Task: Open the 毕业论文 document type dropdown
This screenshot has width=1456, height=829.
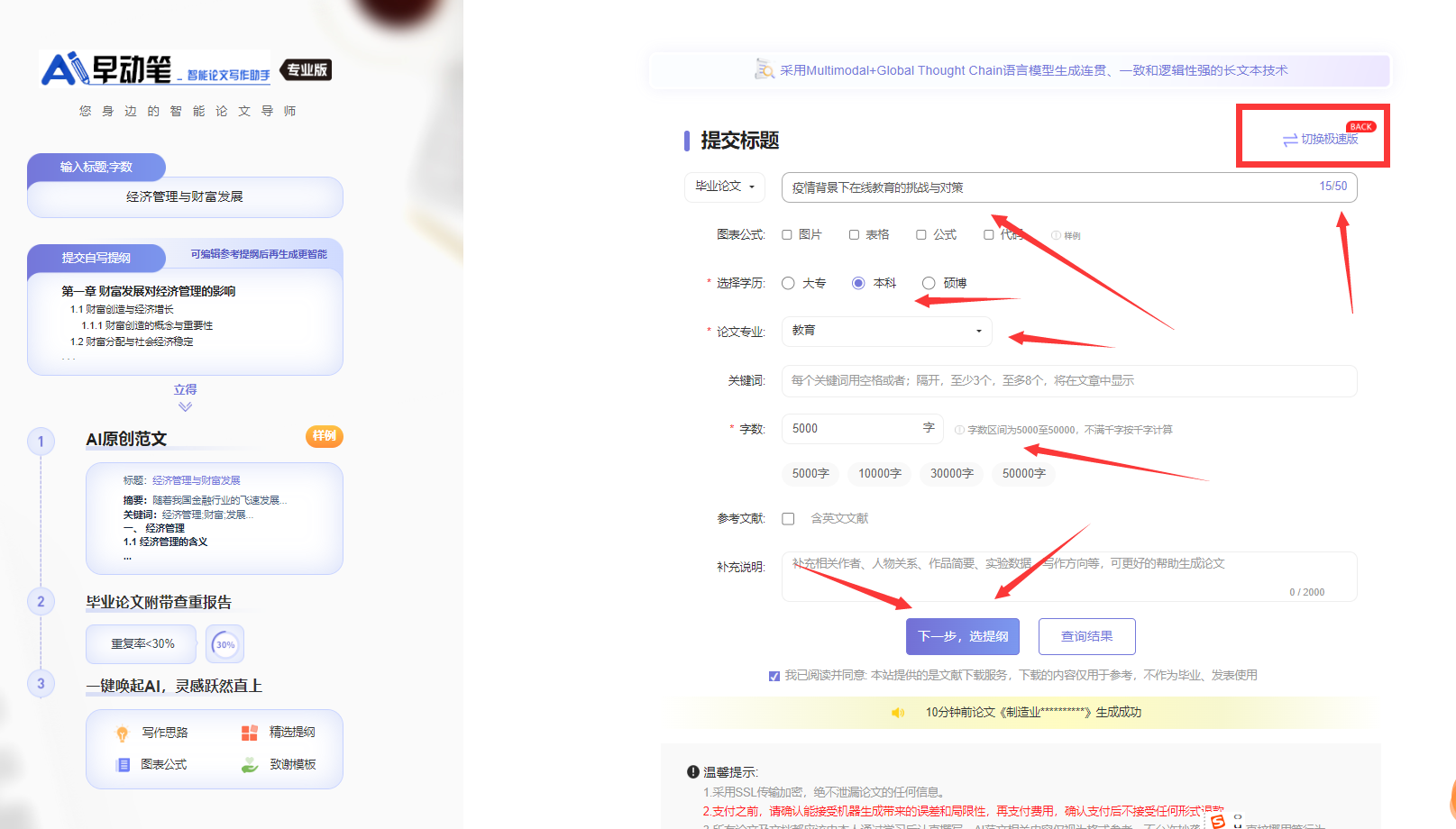Action: pos(725,187)
